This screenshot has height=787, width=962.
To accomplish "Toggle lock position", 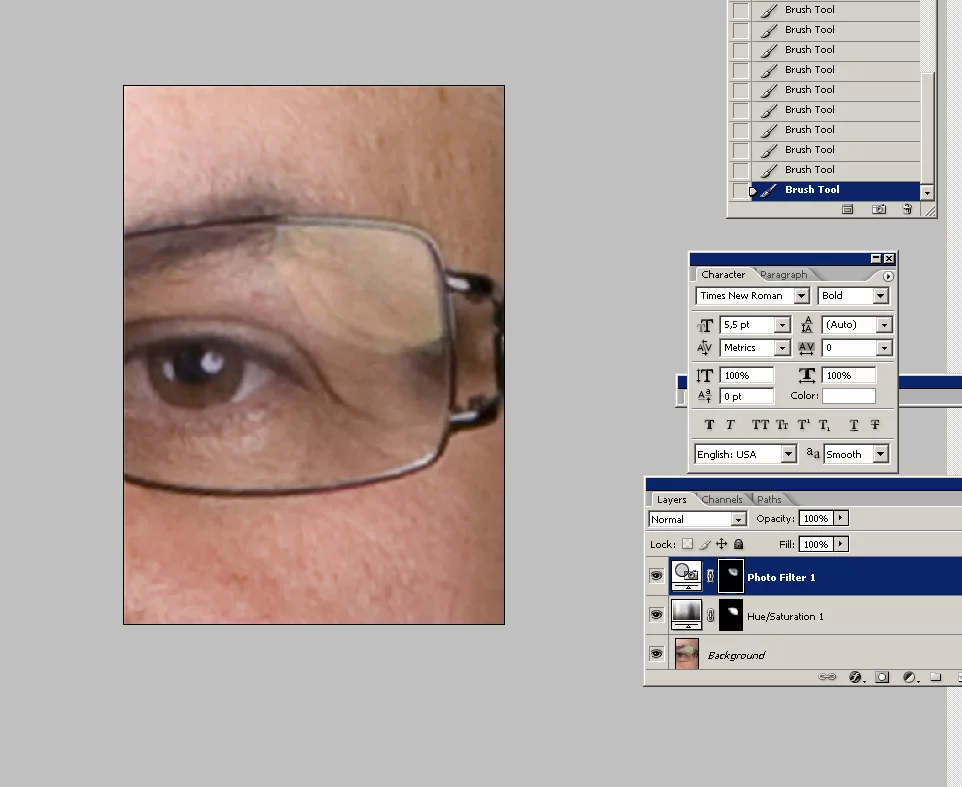I will click(722, 544).
